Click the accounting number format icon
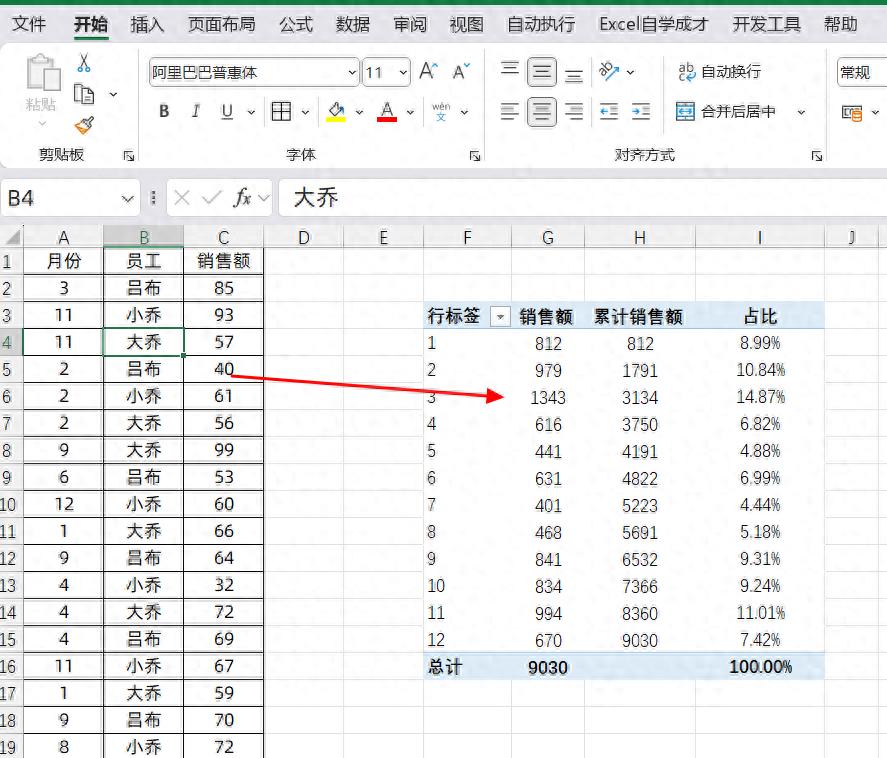The width and height of the screenshot is (887, 758). [x=852, y=113]
